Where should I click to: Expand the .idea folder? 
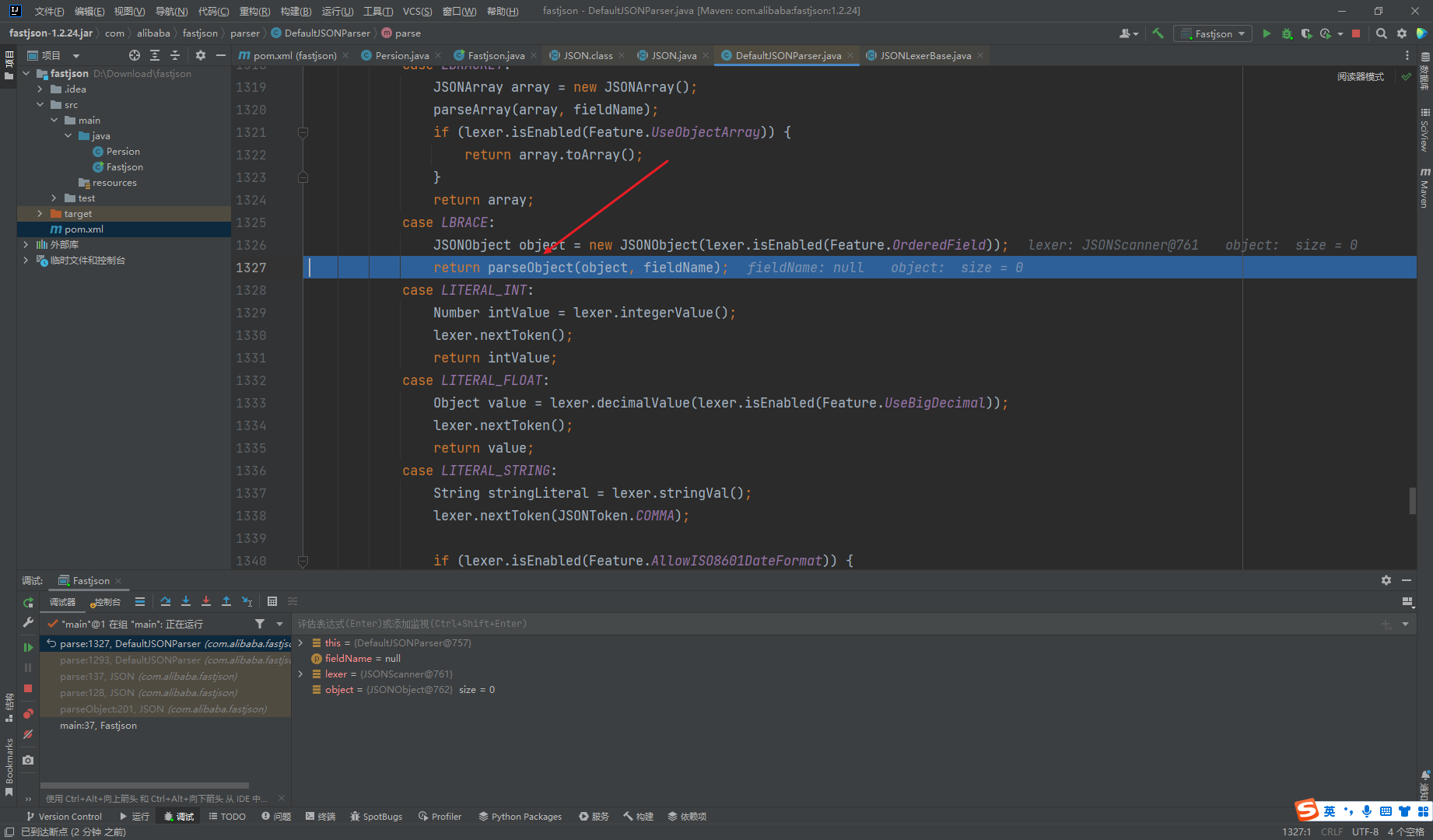coord(40,89)
